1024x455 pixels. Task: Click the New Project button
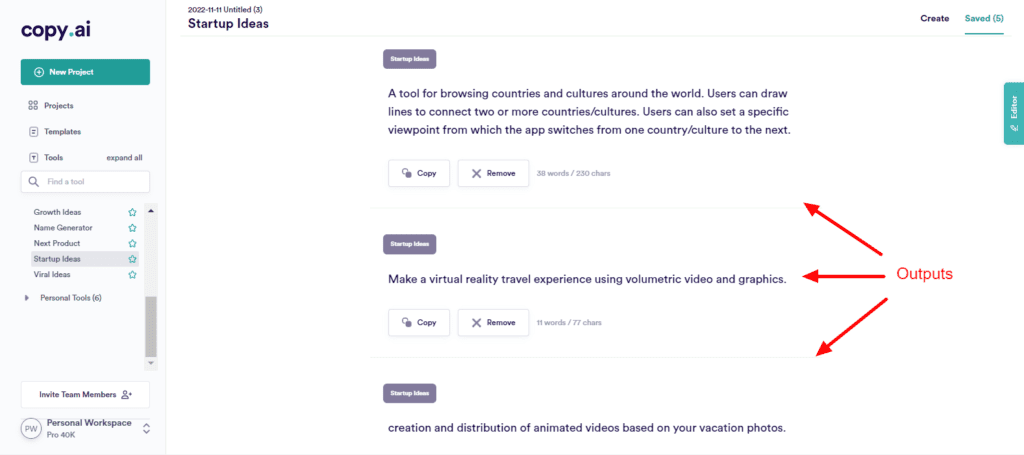pos(86,72)
